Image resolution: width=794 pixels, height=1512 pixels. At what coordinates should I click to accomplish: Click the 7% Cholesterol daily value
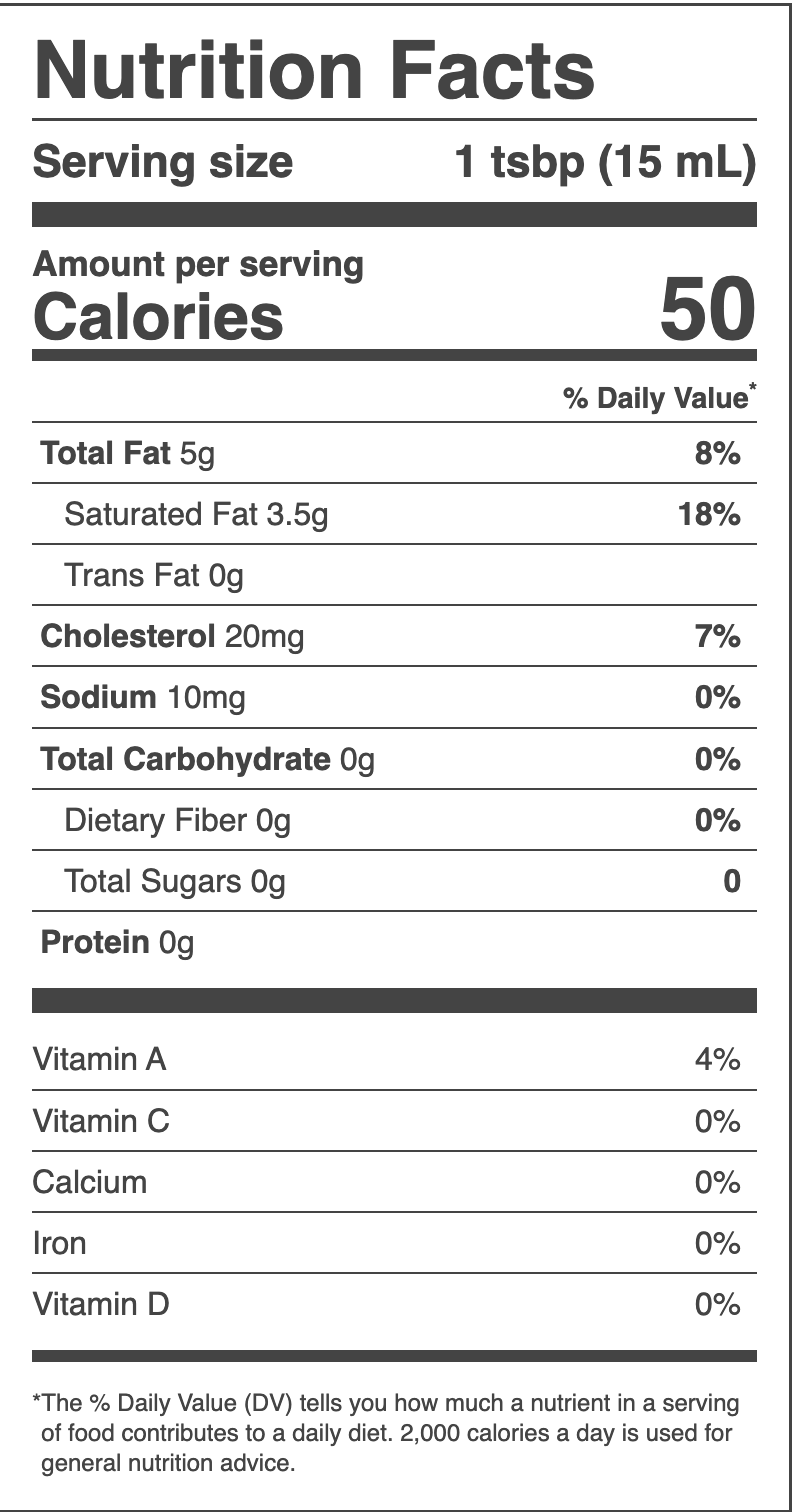coord(717,637)
